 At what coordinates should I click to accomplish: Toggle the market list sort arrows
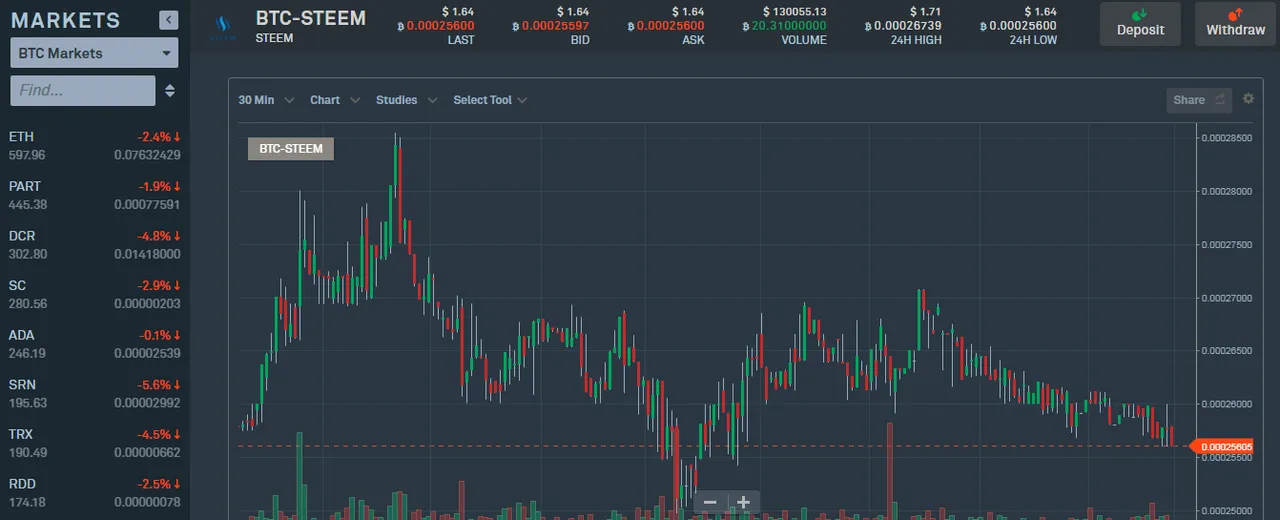pyautogui.click(x=170, y=90)
